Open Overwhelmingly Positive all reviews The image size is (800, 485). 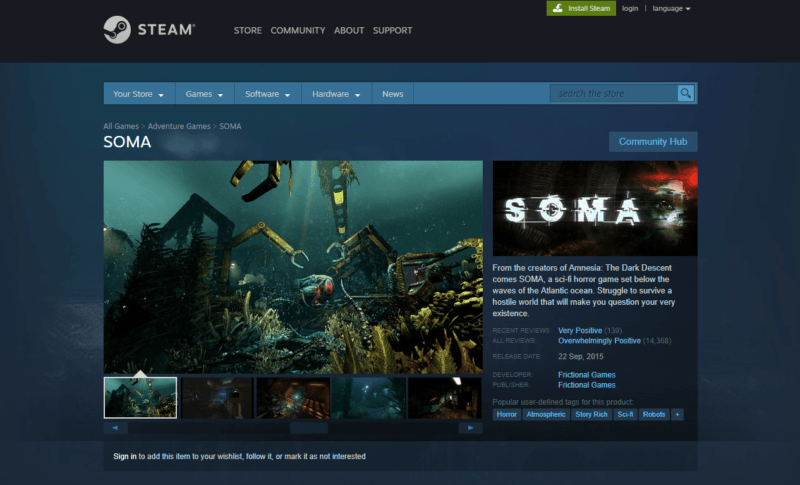tap(599, 341)
